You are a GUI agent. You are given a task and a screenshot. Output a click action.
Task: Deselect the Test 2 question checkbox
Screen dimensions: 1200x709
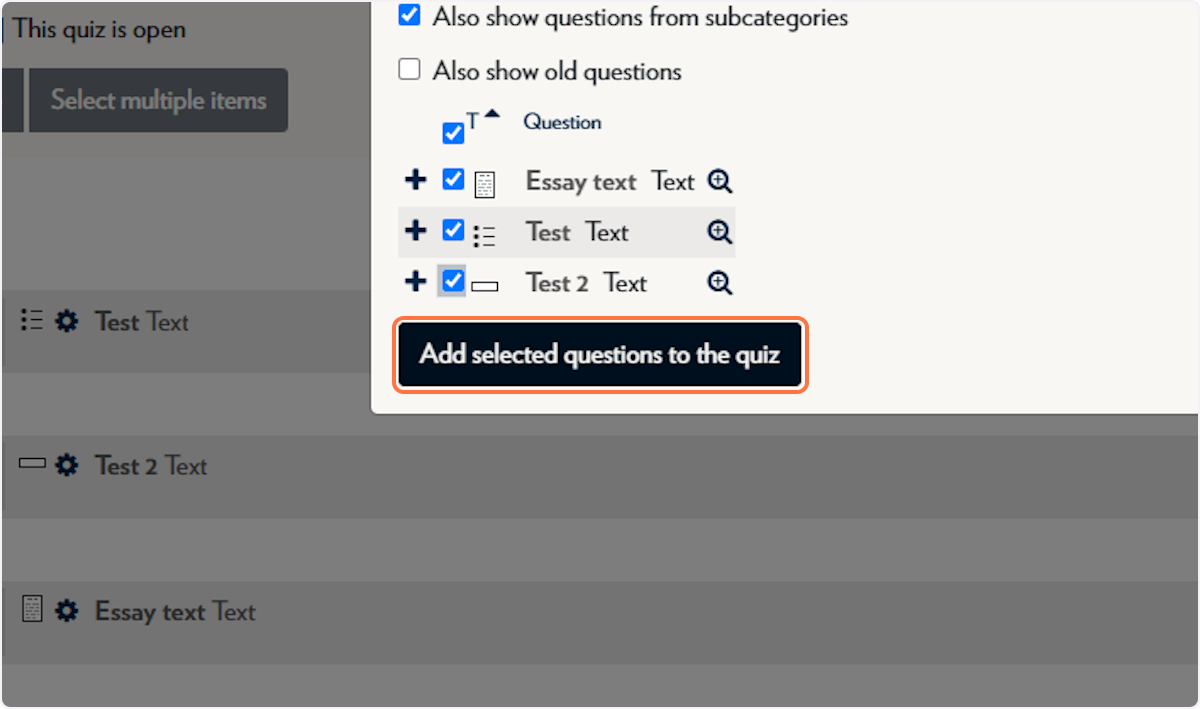453,281
